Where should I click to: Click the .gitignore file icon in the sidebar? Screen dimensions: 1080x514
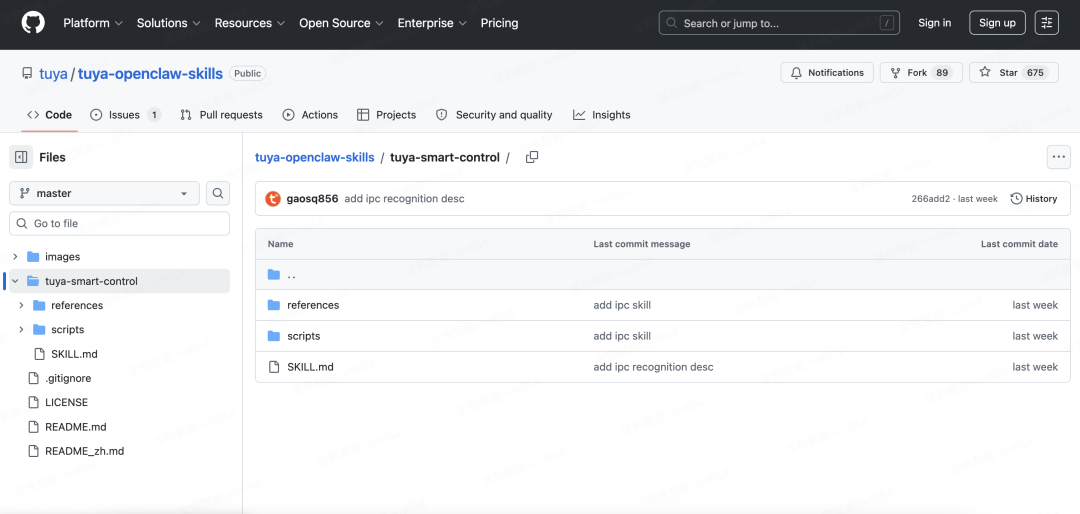pyautogui.click(x=32, y=378)
